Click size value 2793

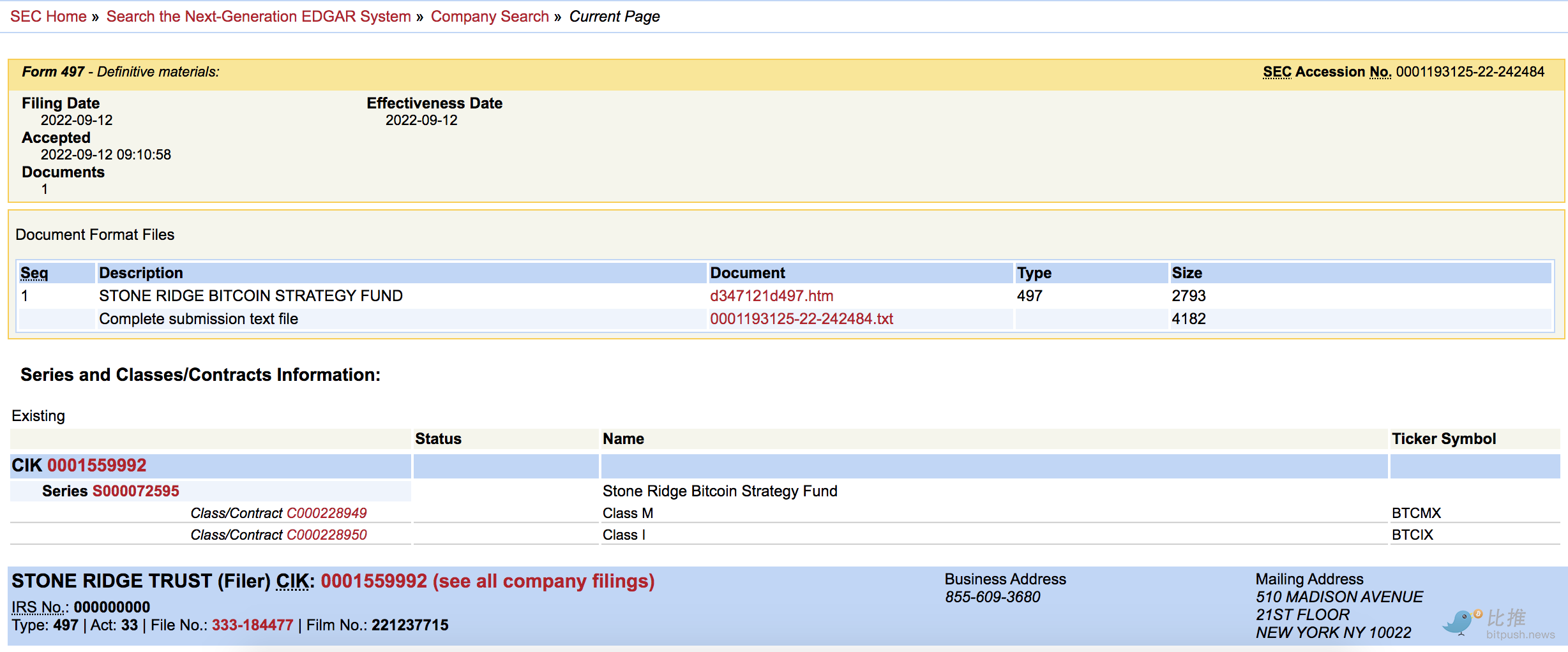1188,296
